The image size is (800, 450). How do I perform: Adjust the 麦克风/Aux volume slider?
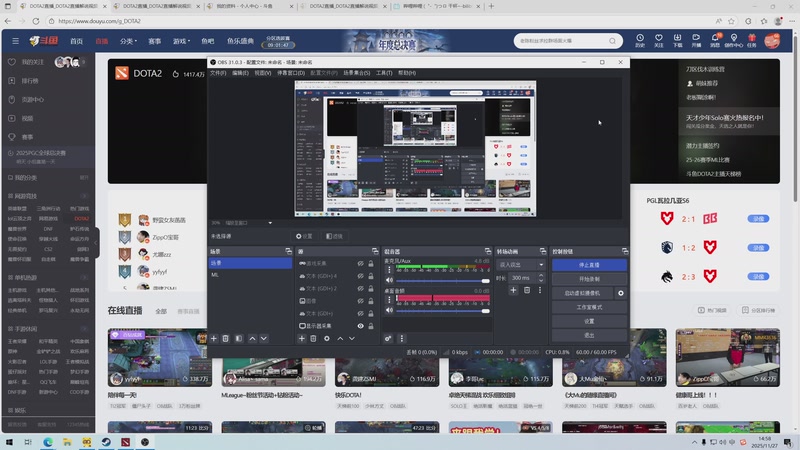[443, 281]
